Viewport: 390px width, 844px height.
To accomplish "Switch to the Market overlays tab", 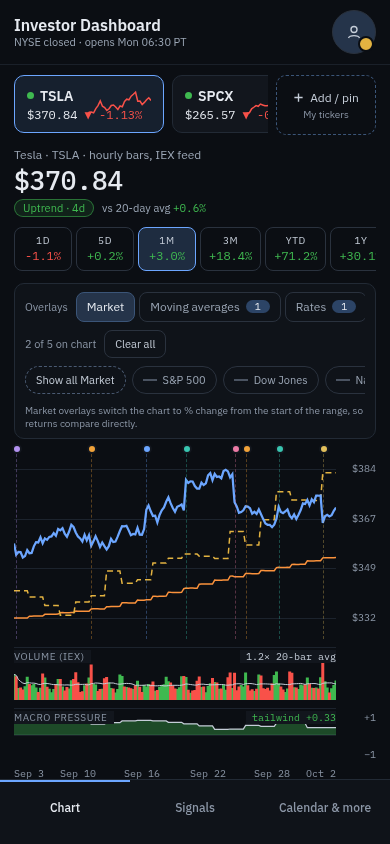I will 105,307.
